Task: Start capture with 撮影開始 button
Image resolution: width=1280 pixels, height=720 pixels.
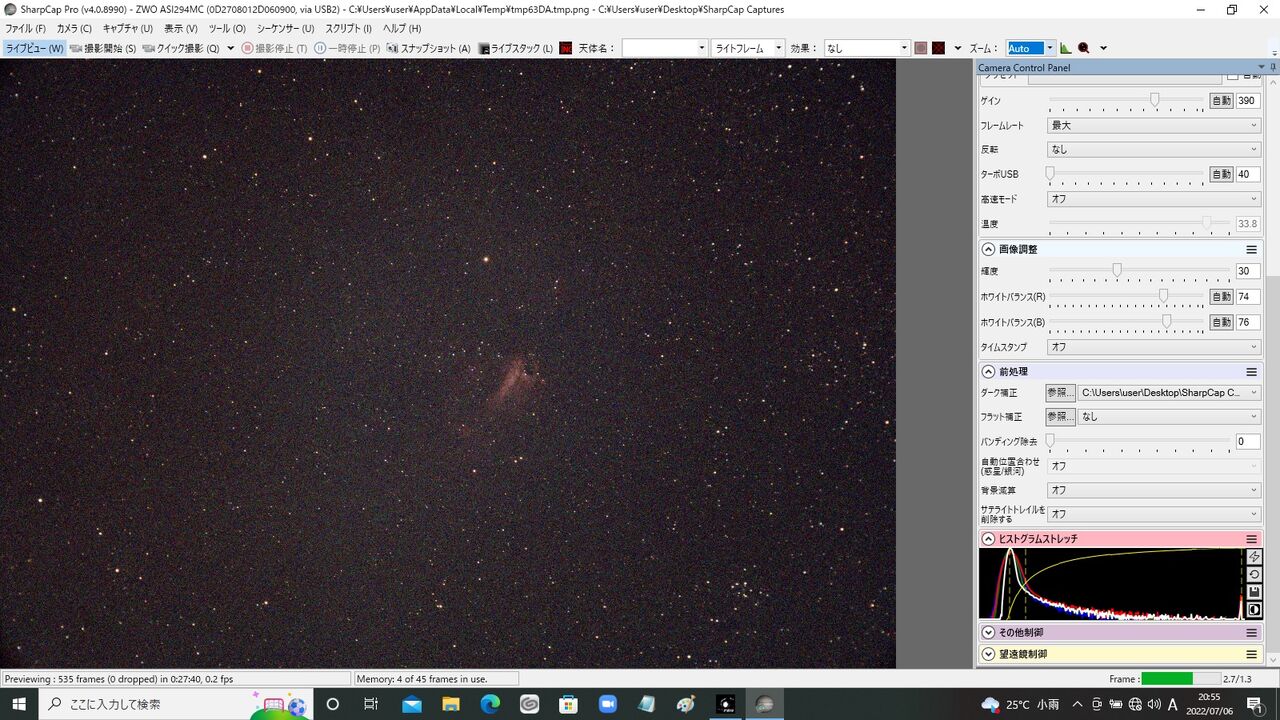Action: click(103, 48)
